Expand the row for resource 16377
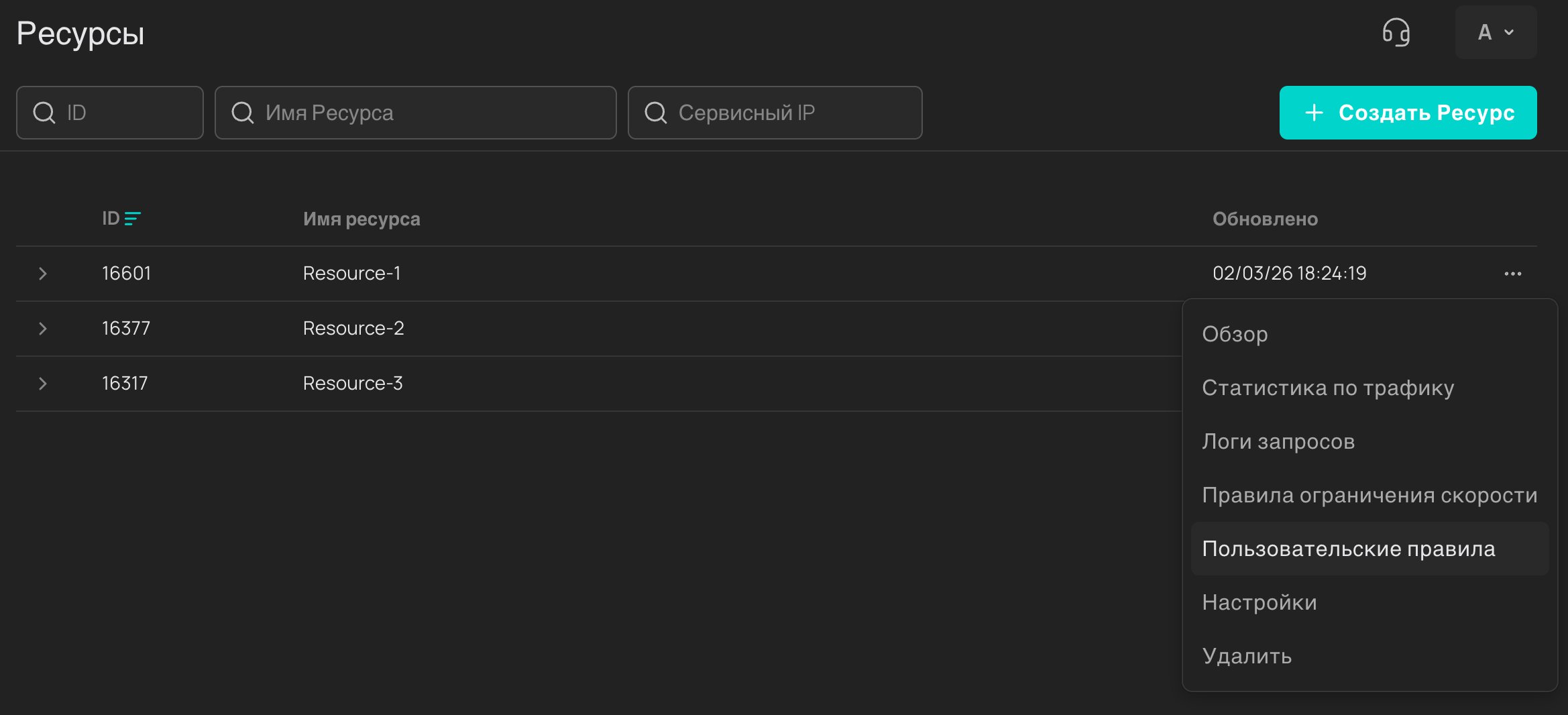Screen dimensions: 1568x715 pos(42,329)
